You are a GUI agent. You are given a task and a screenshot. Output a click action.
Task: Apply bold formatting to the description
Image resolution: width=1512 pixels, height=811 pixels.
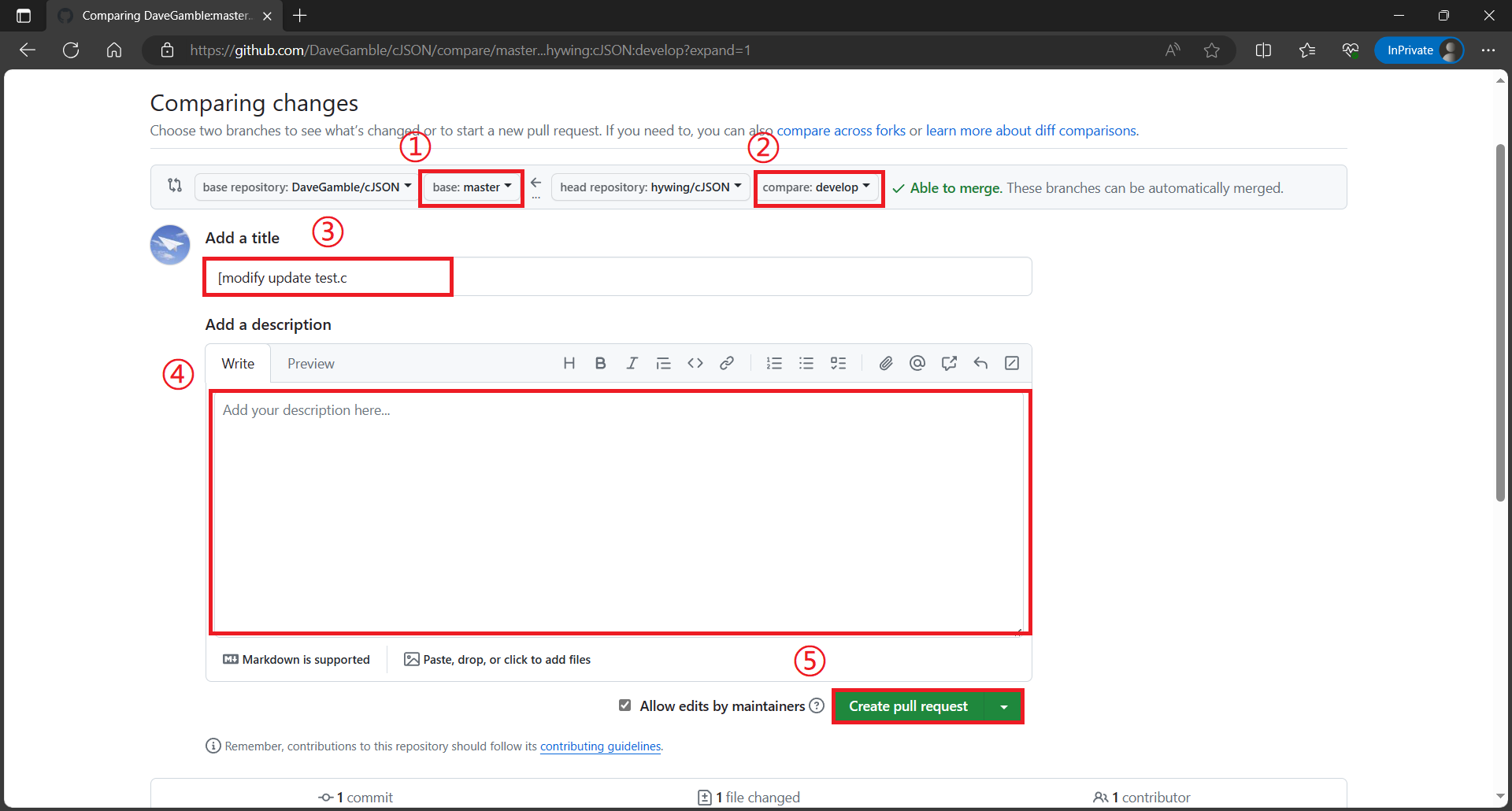pyautogui.click(x=600, y=363)
